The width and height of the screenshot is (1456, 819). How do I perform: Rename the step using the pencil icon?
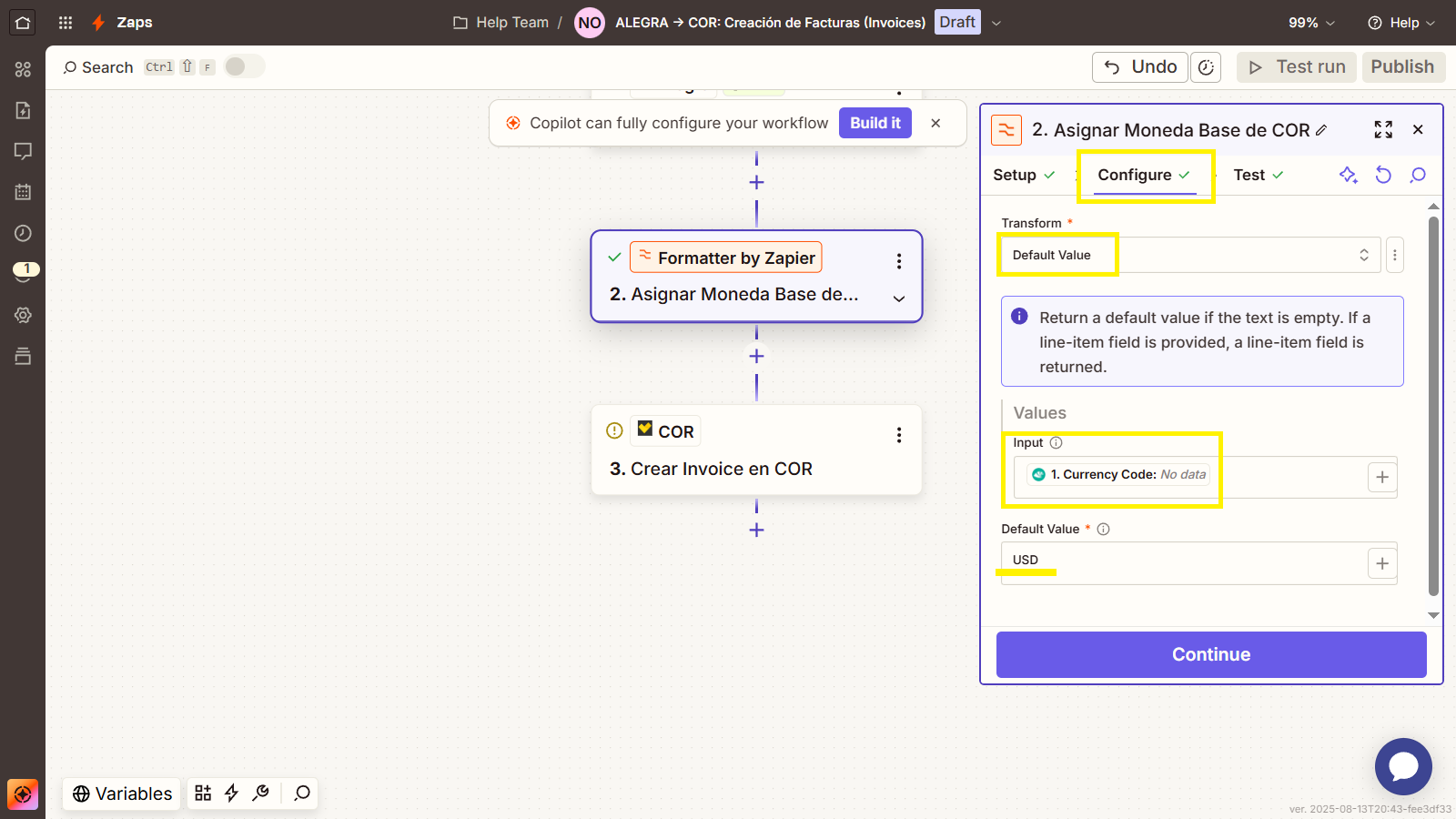coord(1321,130)
